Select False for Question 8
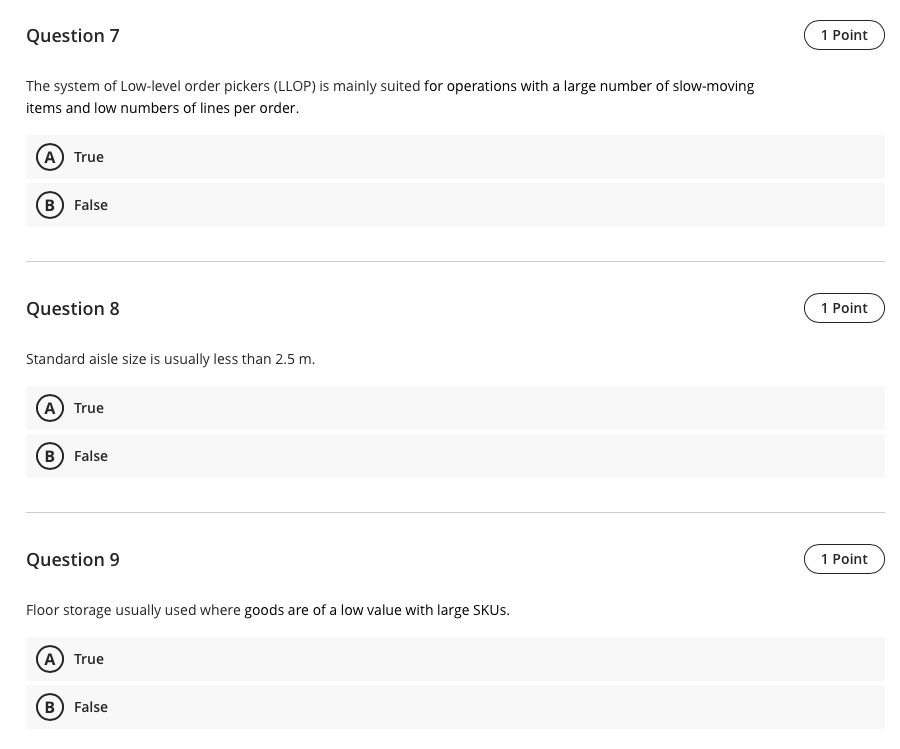 (91, 456)
